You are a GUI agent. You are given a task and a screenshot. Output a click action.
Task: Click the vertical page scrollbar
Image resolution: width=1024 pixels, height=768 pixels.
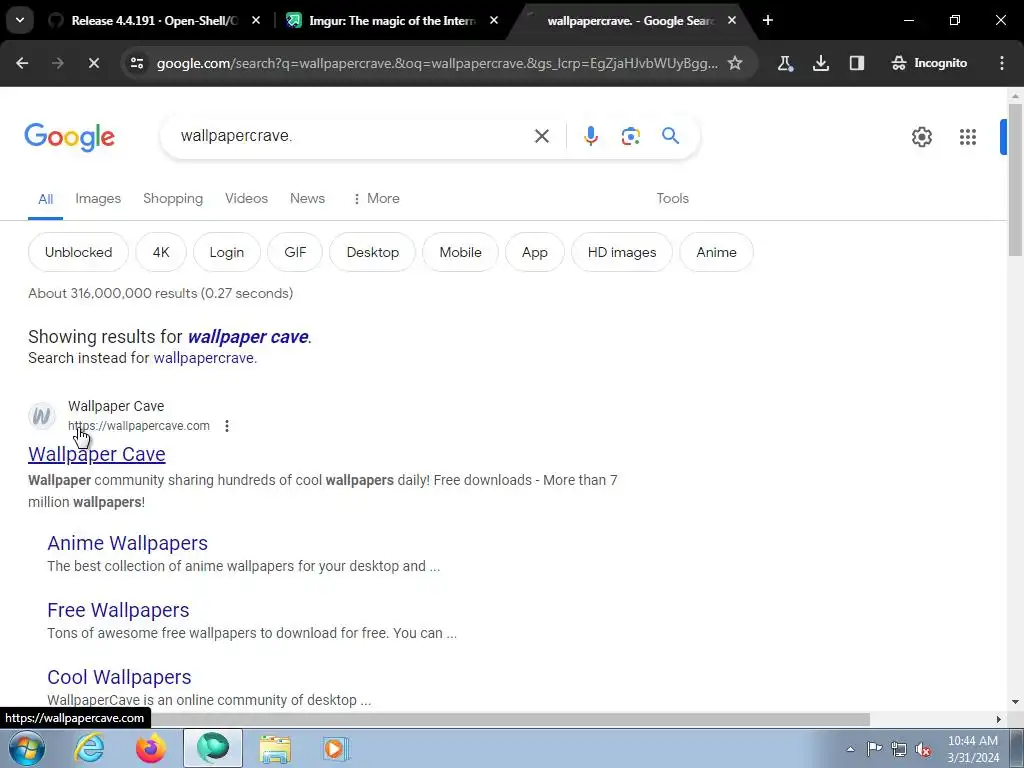tap(1015, 180)
